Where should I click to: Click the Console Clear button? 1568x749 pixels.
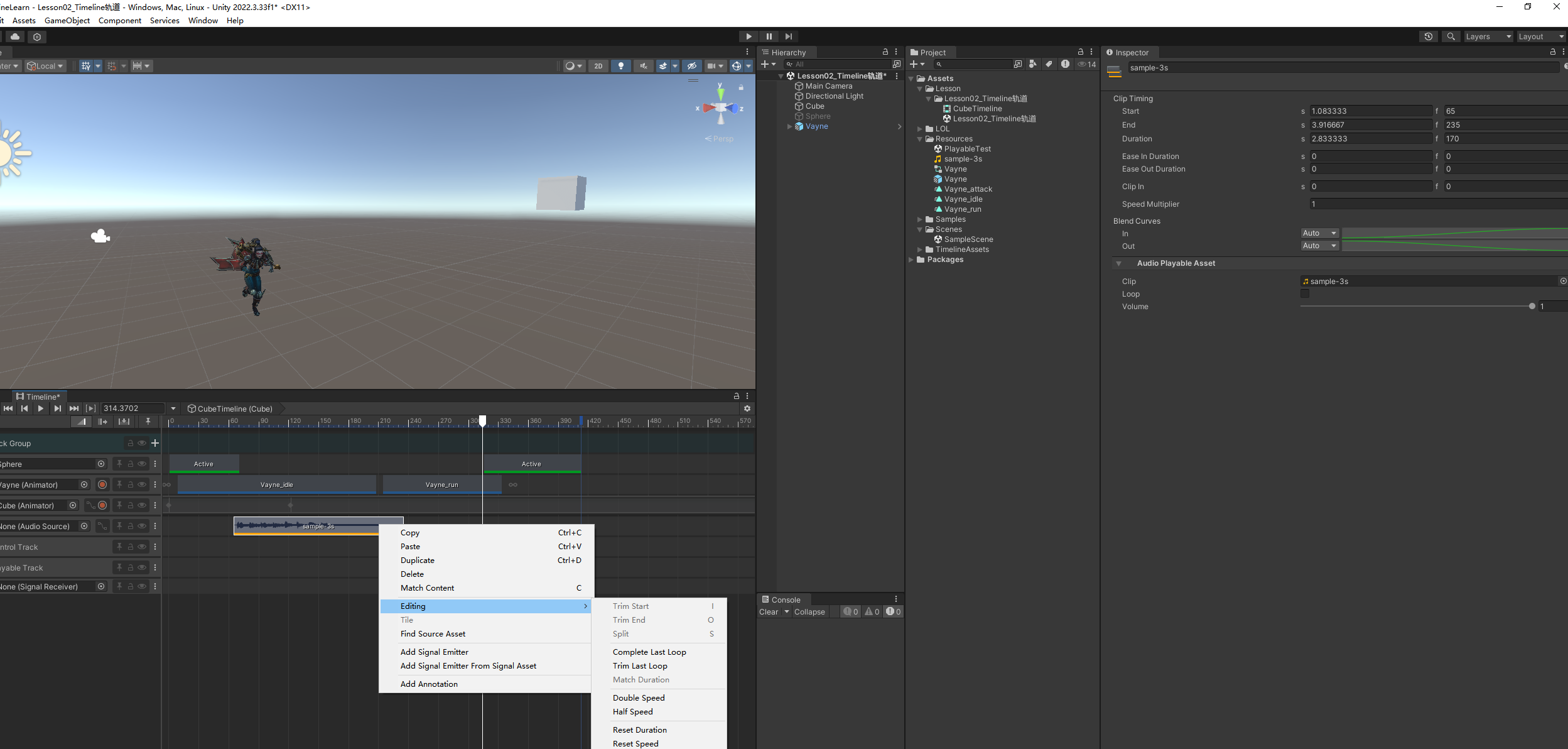[x=769, y=611]
